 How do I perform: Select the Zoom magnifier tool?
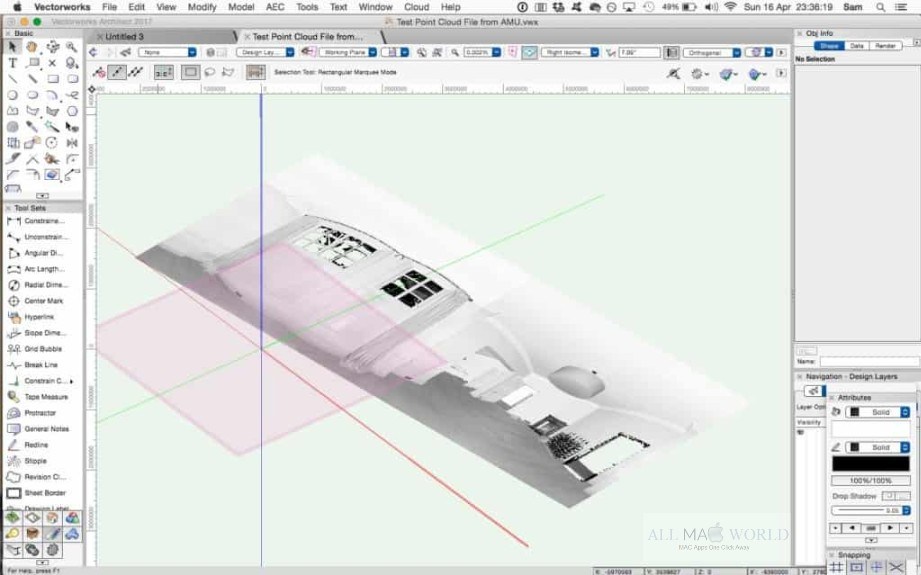tap(72, 46)
